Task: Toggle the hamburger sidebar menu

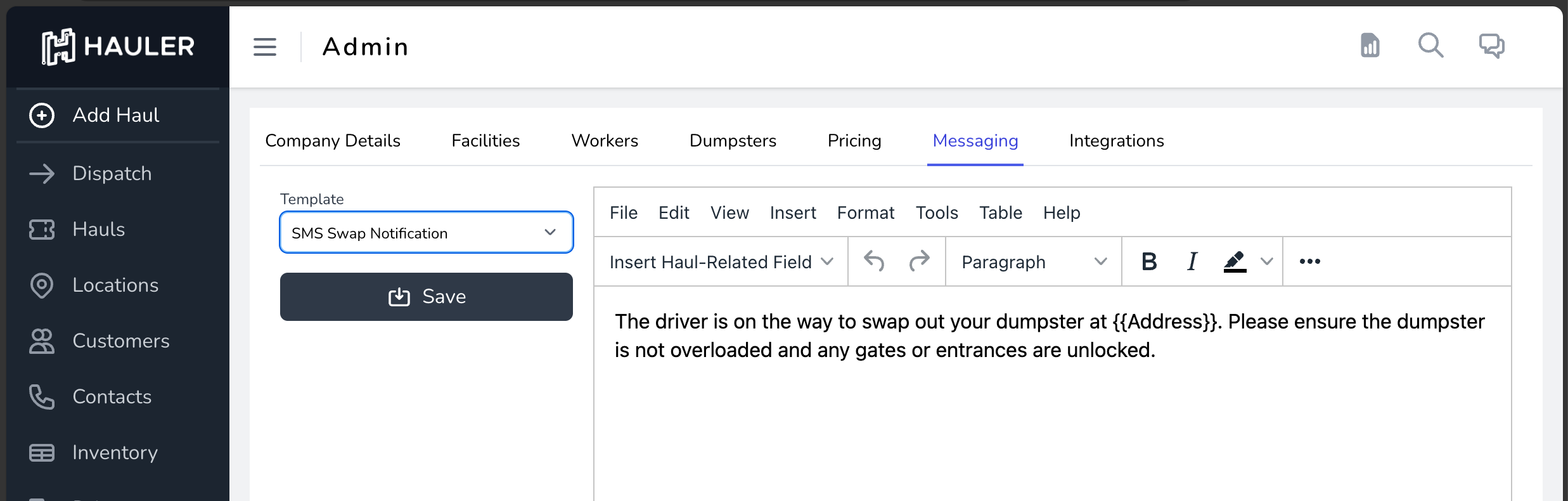Action: click(265, 47)
